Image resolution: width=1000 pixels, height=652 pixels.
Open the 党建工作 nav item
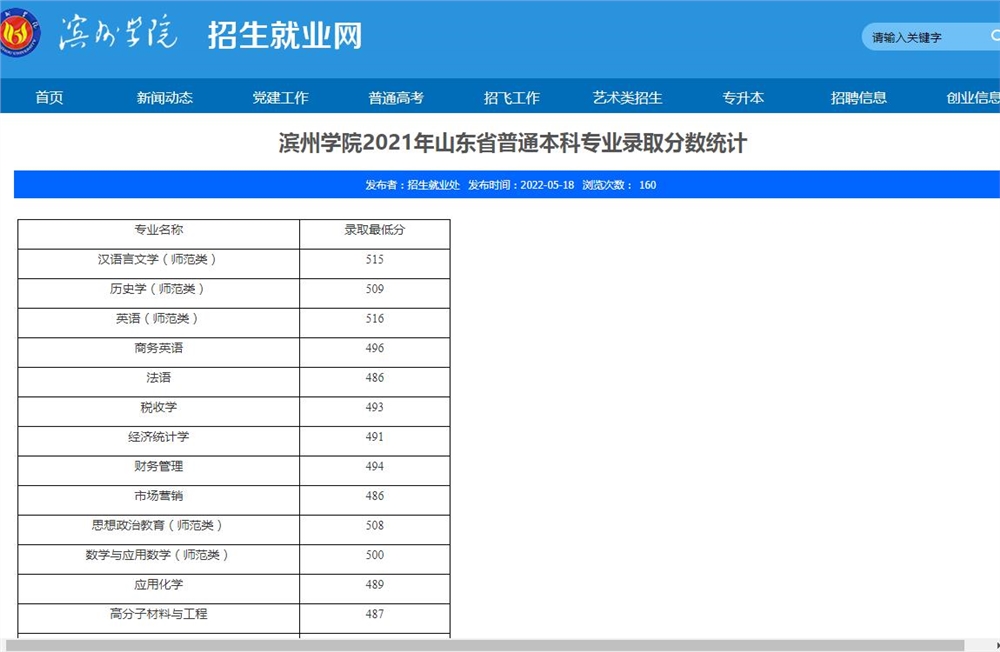tap(280, 97)
